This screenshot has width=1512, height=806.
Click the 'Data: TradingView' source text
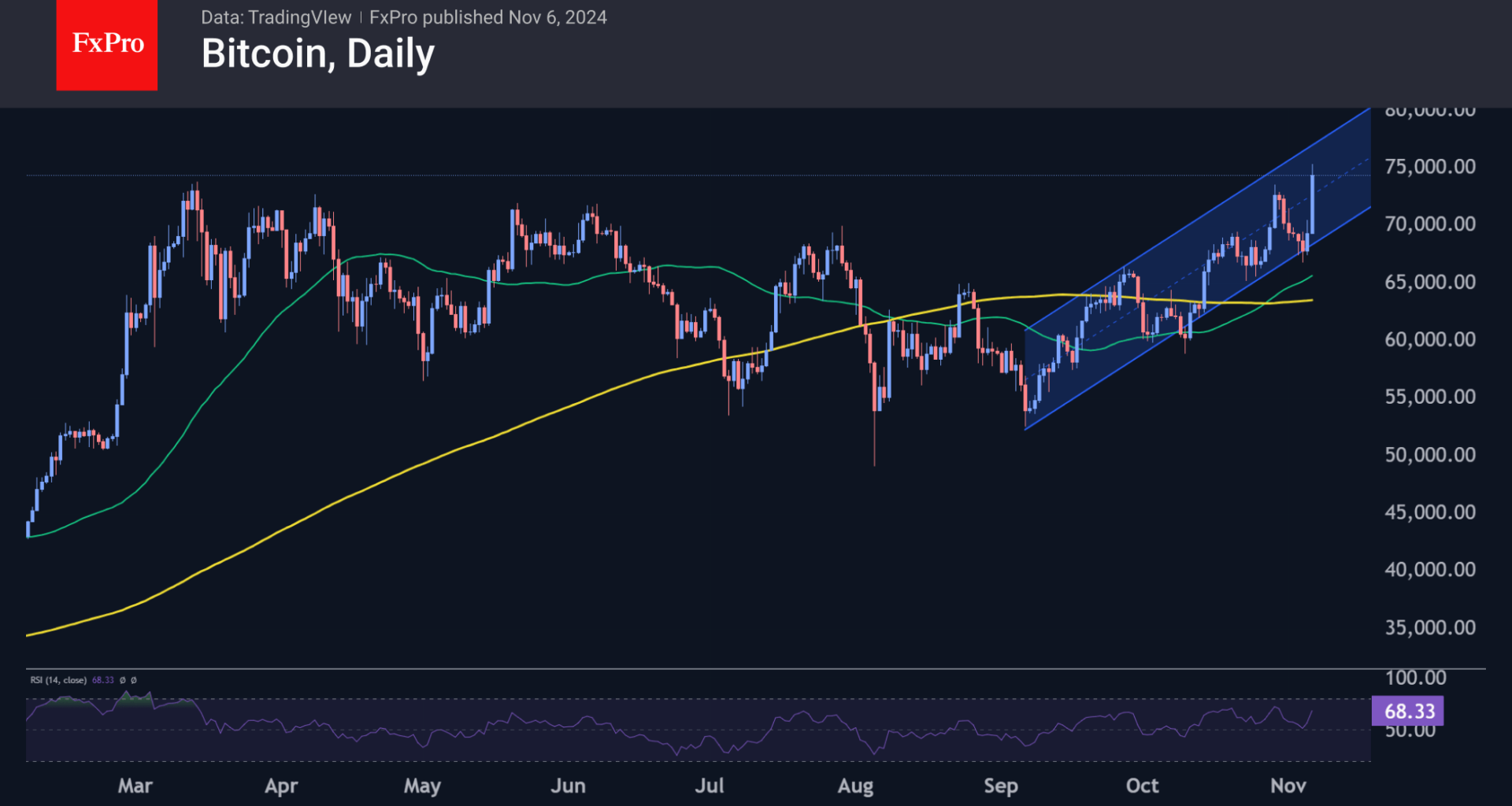point(276,17)
